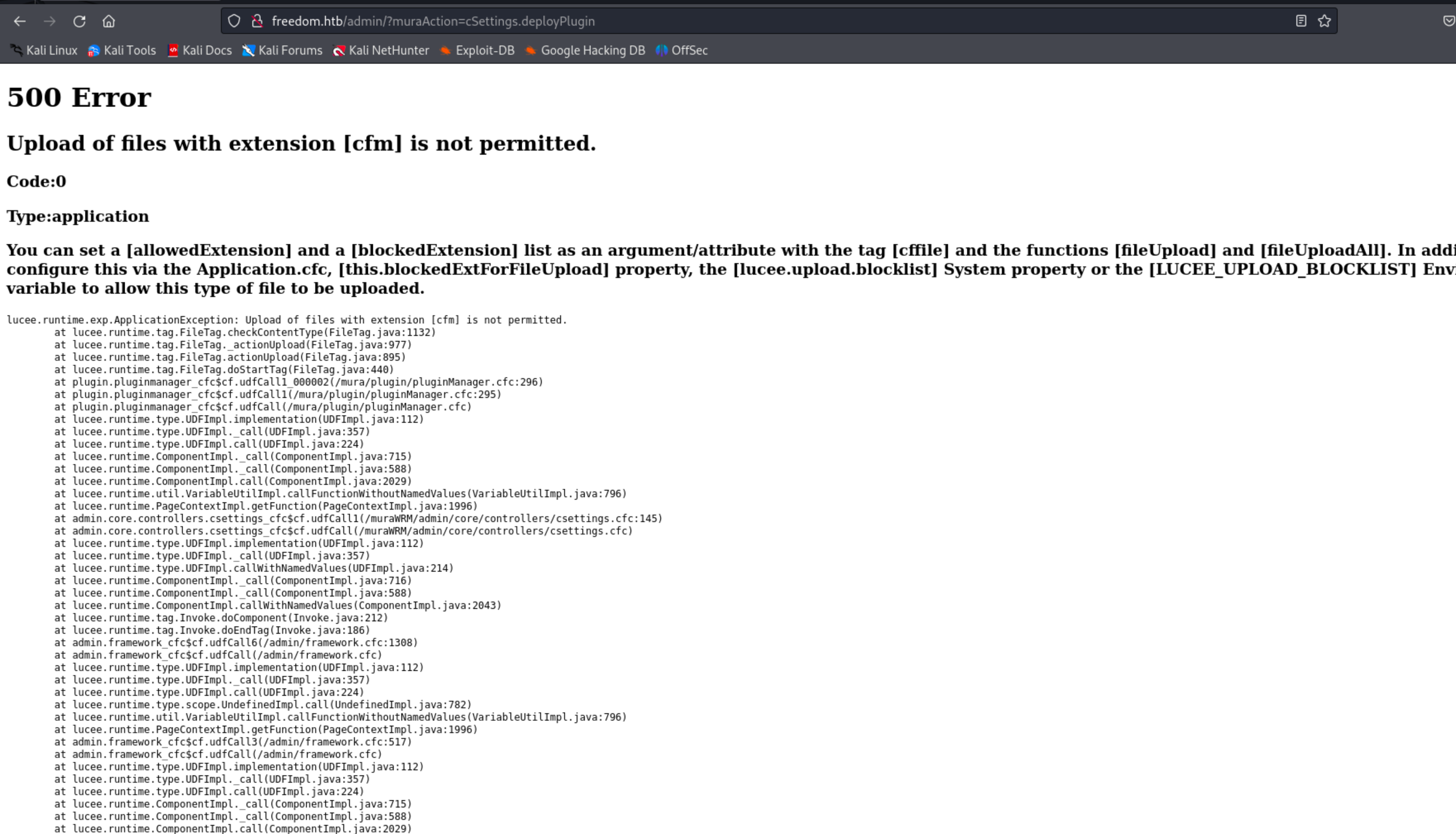Click the 500 Error heading

click(79, 98)
